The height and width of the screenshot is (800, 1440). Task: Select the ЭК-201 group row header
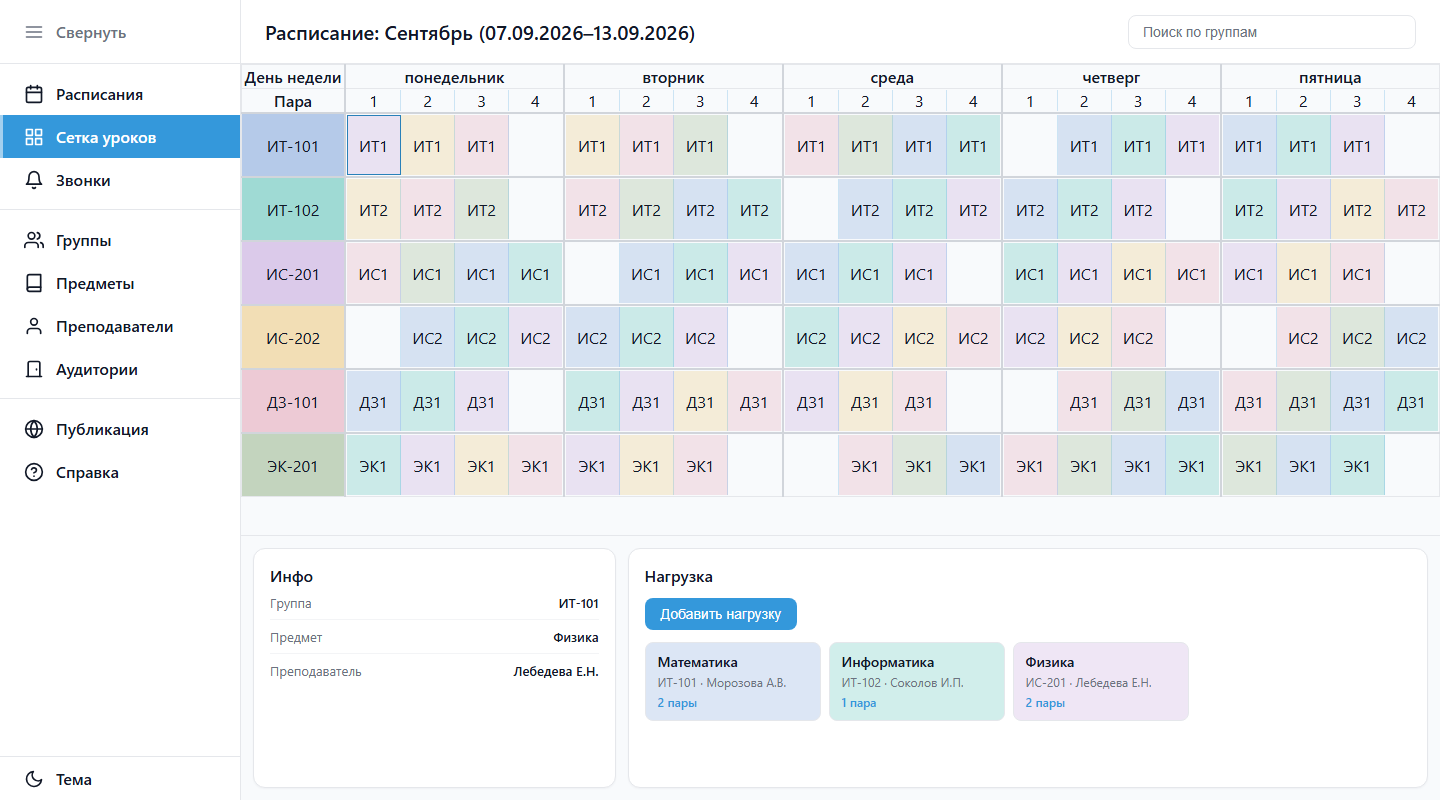click(x=293, y=466)
